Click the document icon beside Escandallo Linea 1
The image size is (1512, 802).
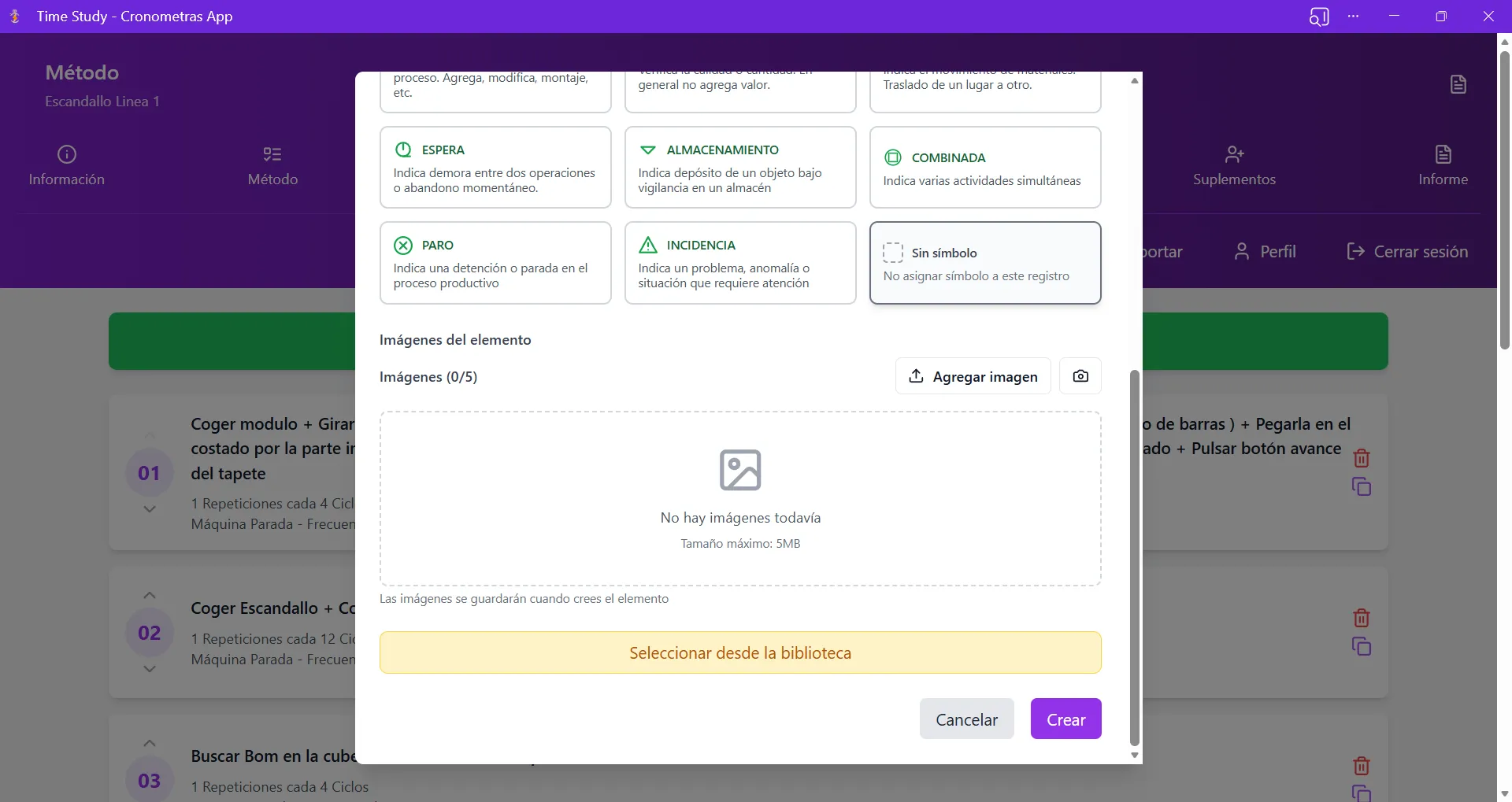click(x=1458, y=84)
